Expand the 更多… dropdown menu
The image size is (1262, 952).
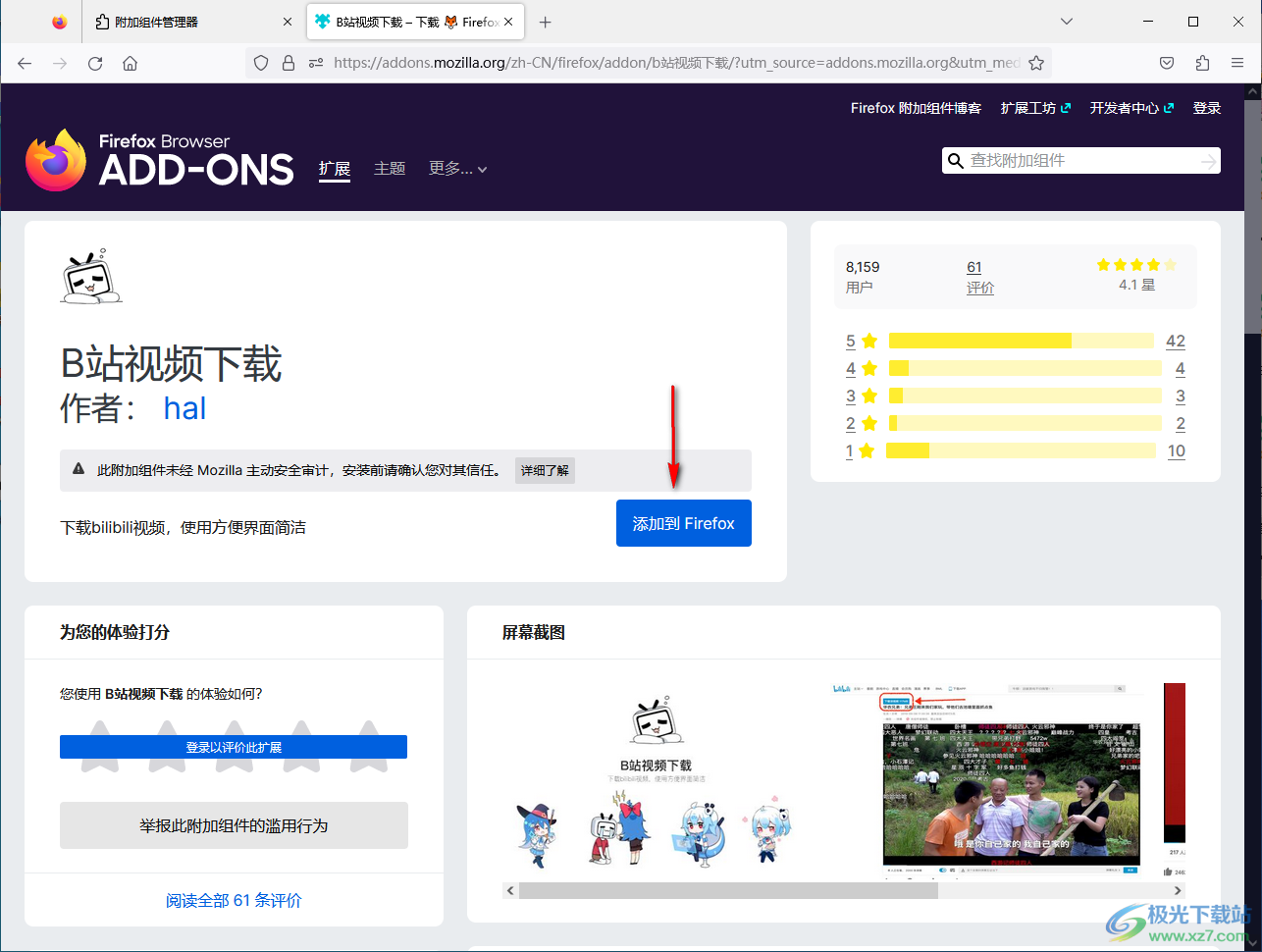point(457,169)
